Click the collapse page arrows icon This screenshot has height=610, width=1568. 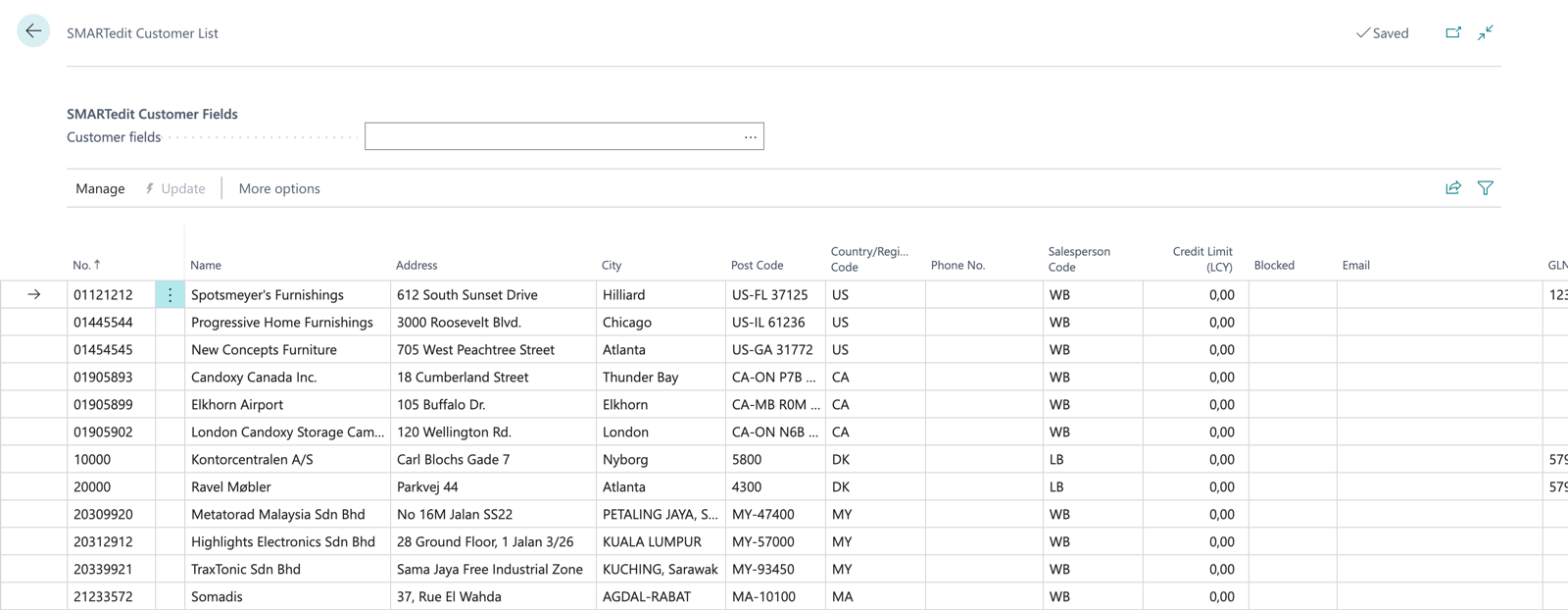click(1486, 32)
